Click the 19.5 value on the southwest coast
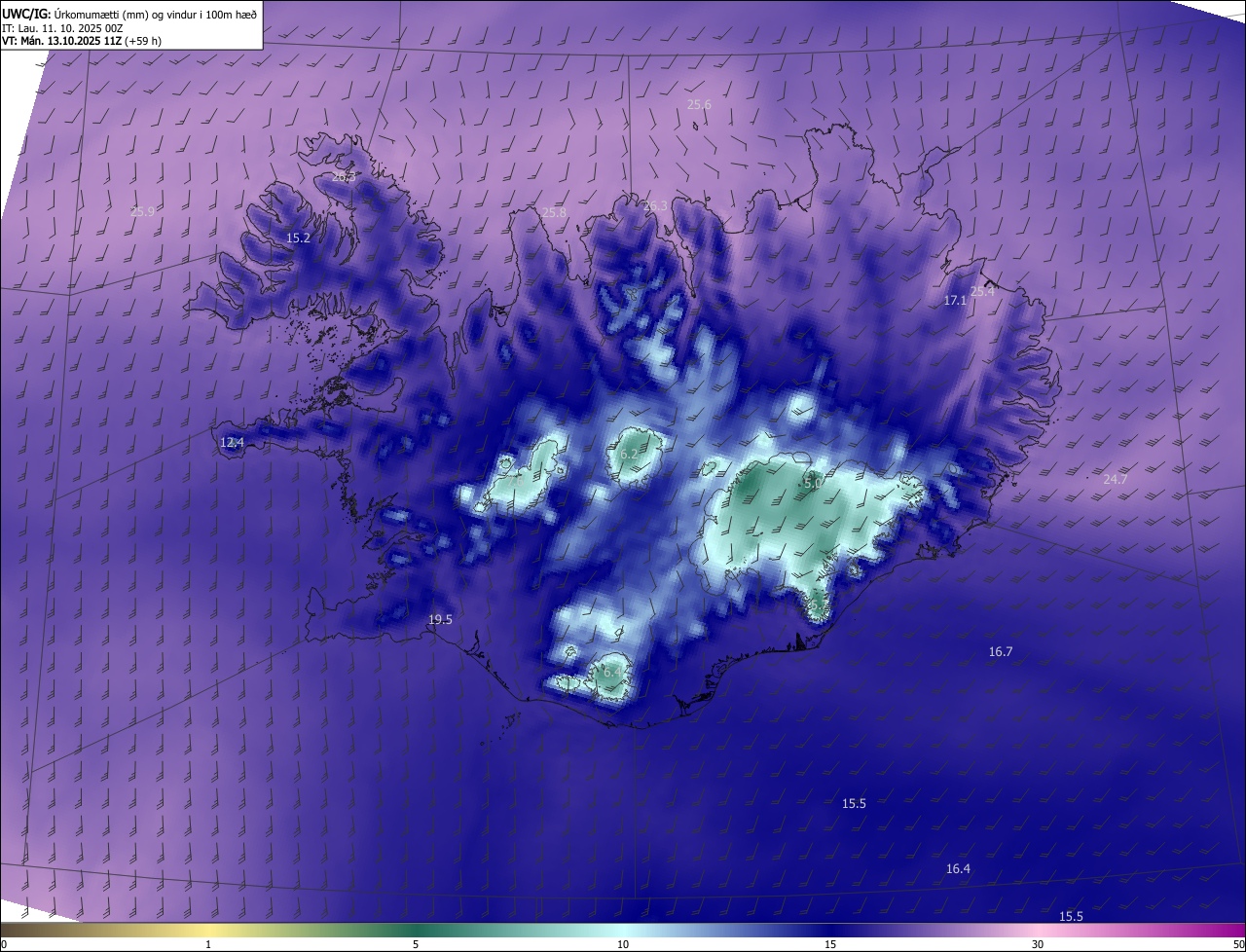The image size is (1246, 952). 440,619
